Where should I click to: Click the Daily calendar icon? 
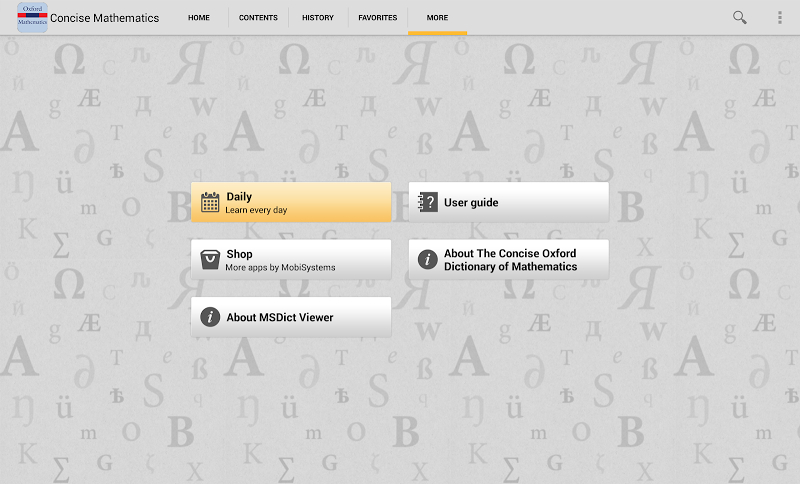click(x=210, y=202)
